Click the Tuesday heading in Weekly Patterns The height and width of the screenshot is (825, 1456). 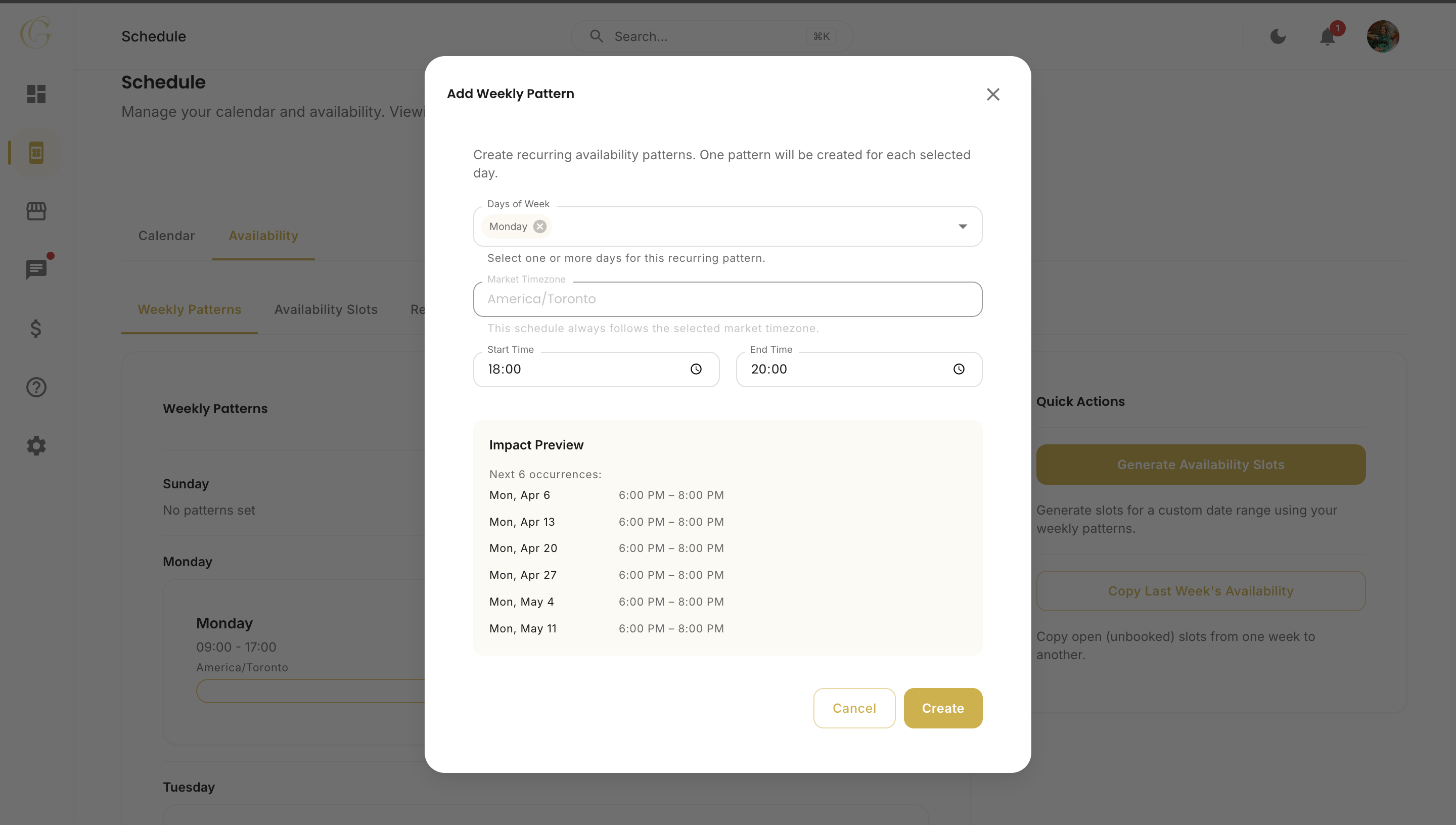point(189,787)
